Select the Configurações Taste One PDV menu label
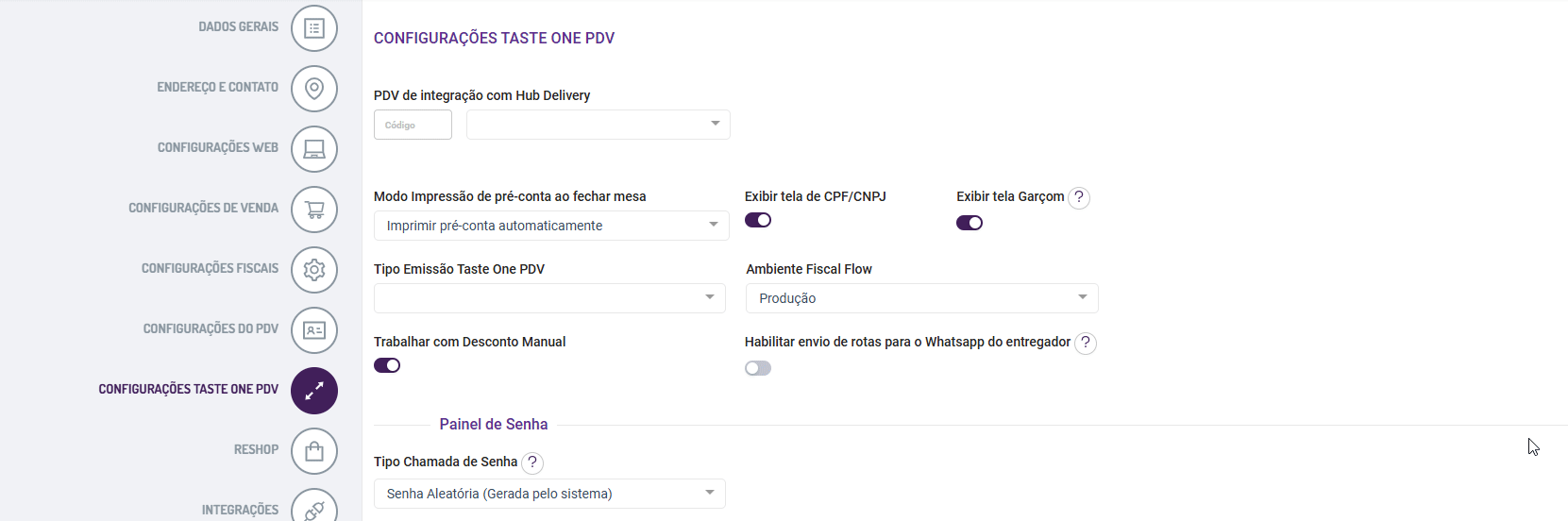 (189, 389)
